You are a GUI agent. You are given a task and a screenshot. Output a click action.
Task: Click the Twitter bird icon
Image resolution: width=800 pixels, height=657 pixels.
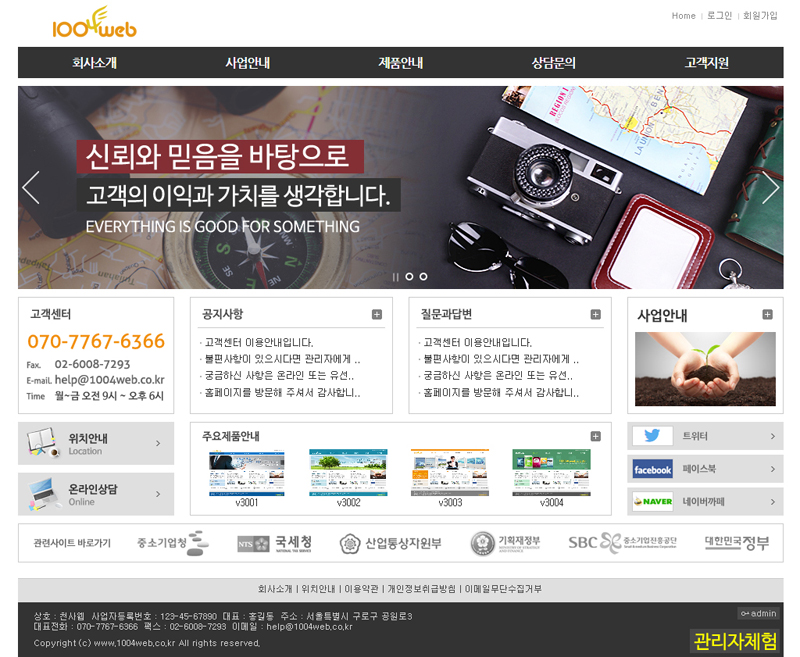(652, 436)
